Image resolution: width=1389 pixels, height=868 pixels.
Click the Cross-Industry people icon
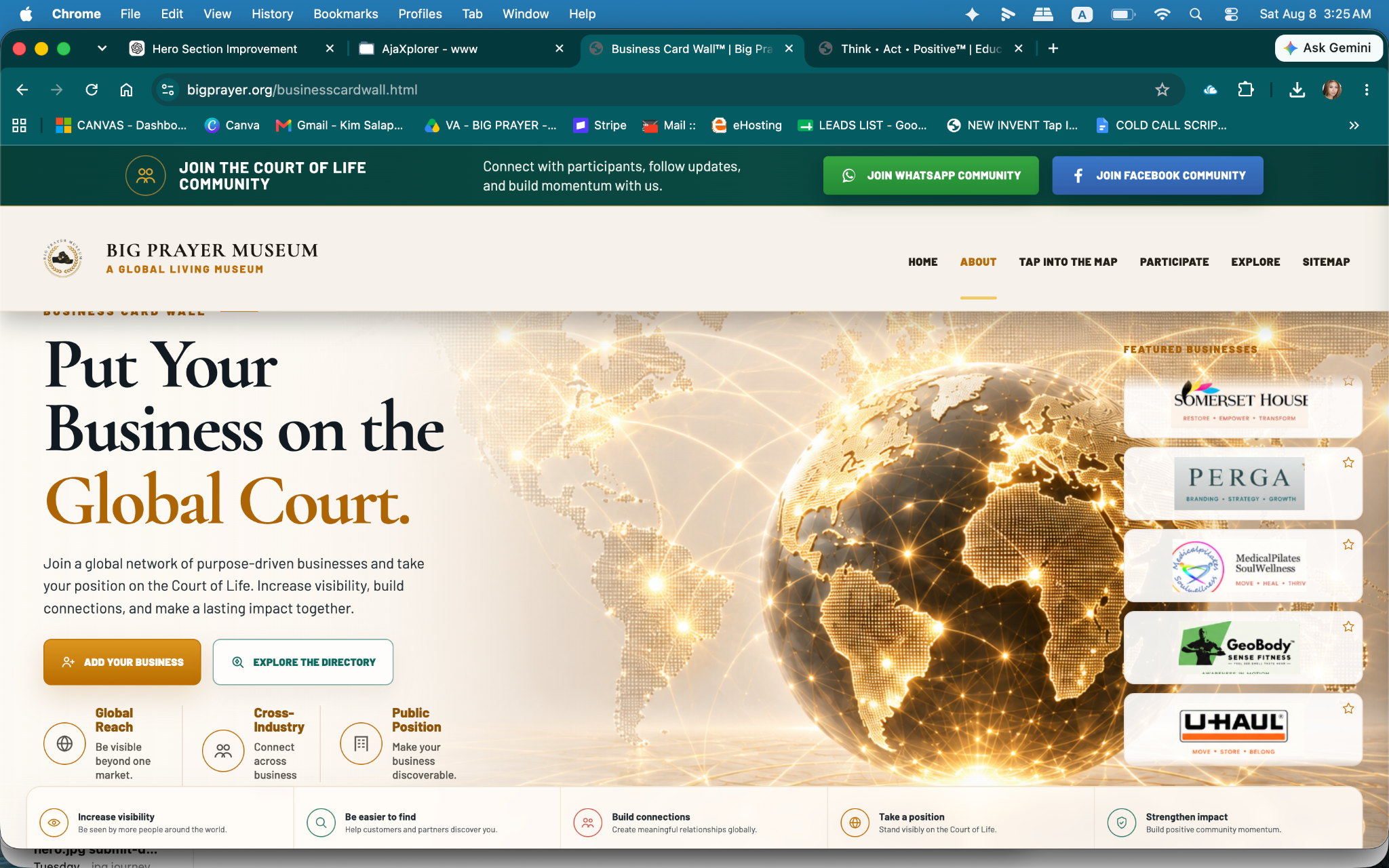(223, 751)
